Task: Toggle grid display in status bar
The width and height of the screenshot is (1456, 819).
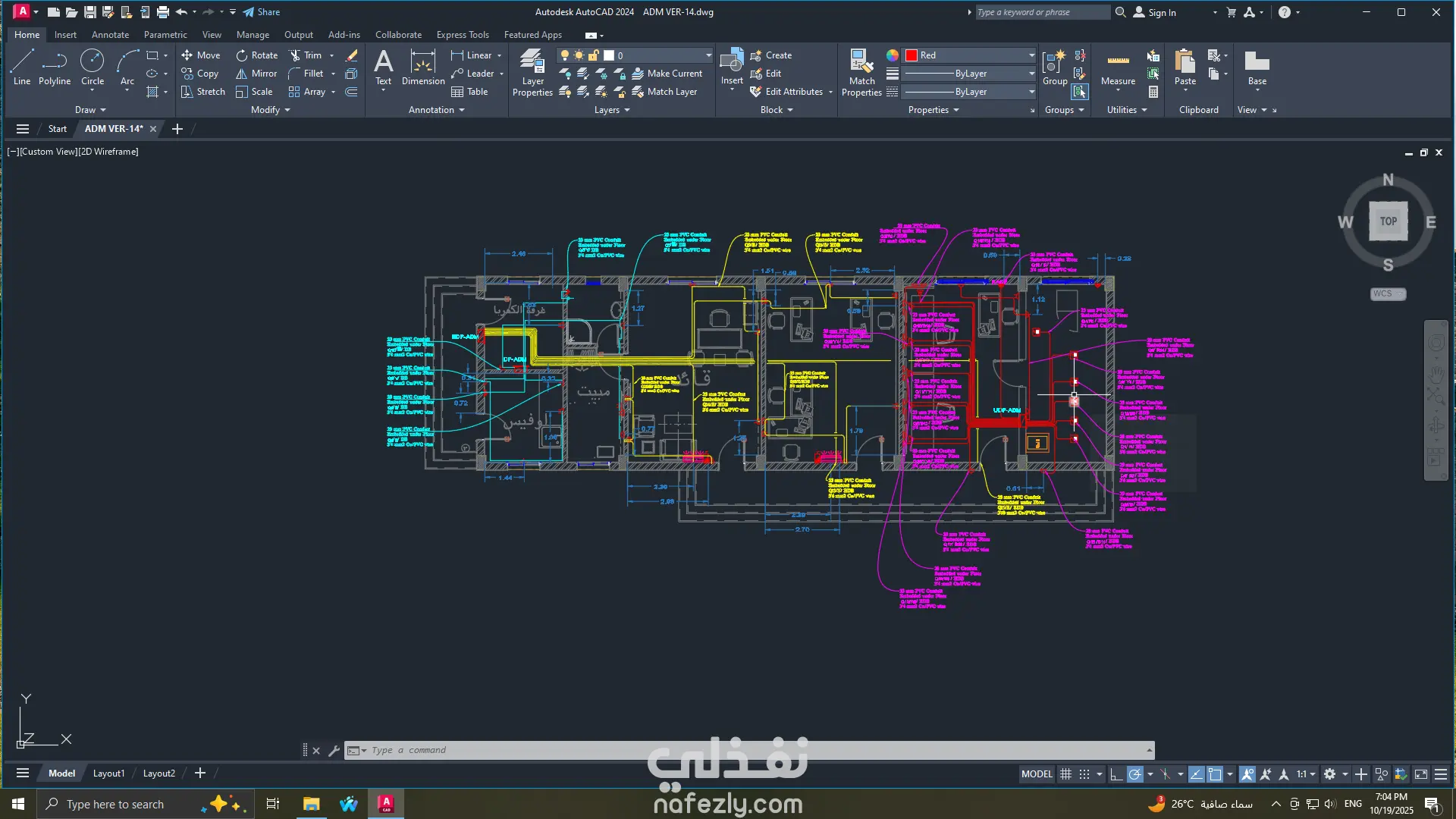Action: [1065, 774]
